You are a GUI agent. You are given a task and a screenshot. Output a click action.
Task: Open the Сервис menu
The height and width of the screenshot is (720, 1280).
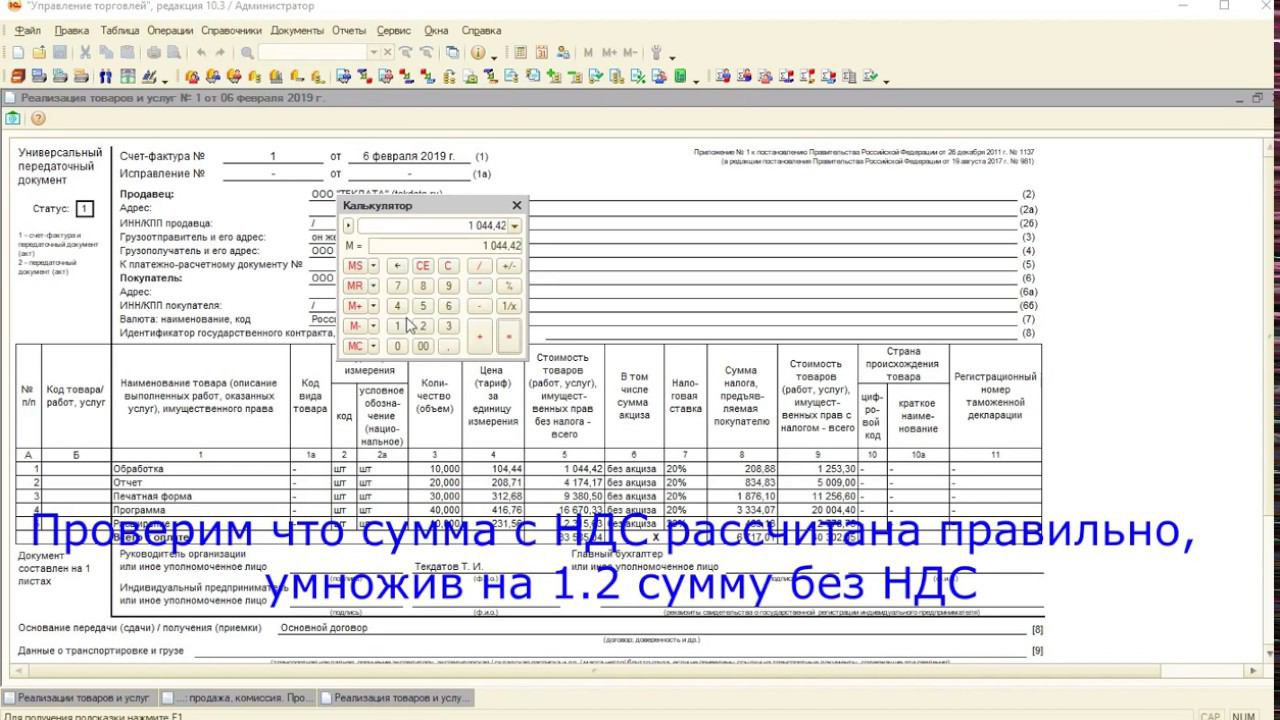[x=394, y=31]
